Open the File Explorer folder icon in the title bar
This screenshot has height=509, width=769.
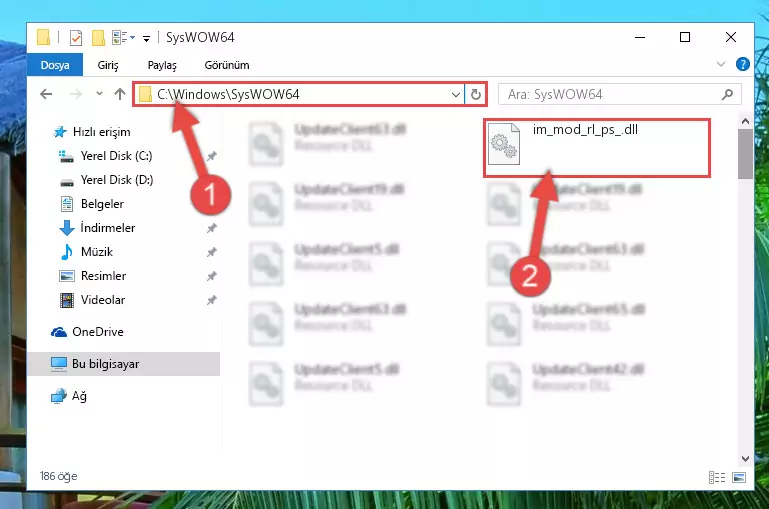point(43,37)
